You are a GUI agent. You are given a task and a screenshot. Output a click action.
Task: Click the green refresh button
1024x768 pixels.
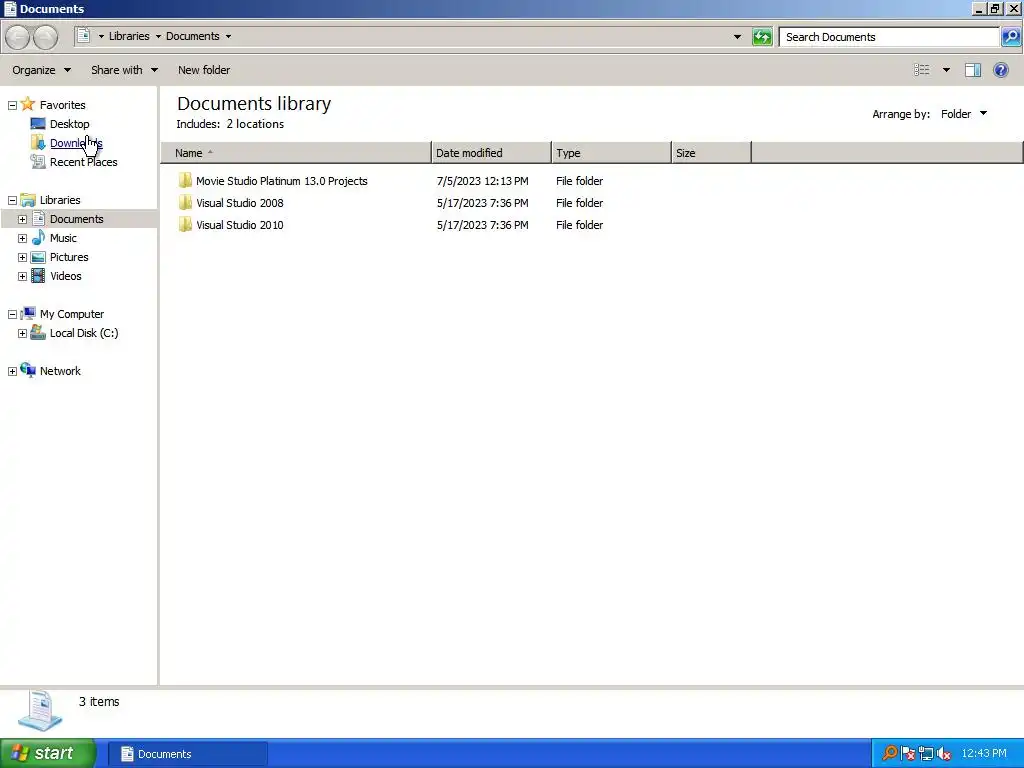pos(762,37)
